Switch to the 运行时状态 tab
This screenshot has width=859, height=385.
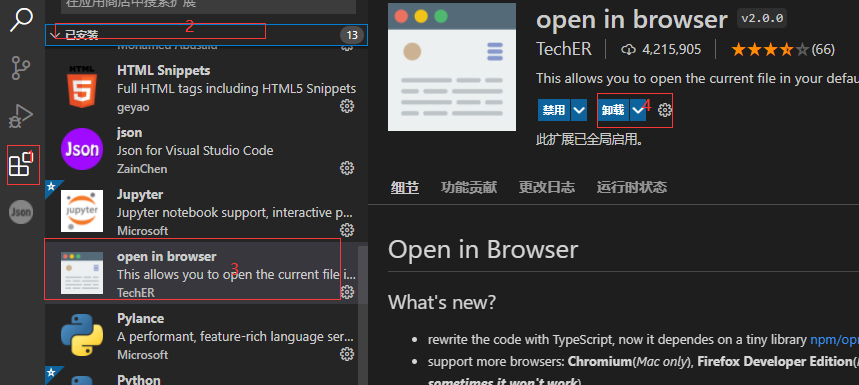point(632,188)
